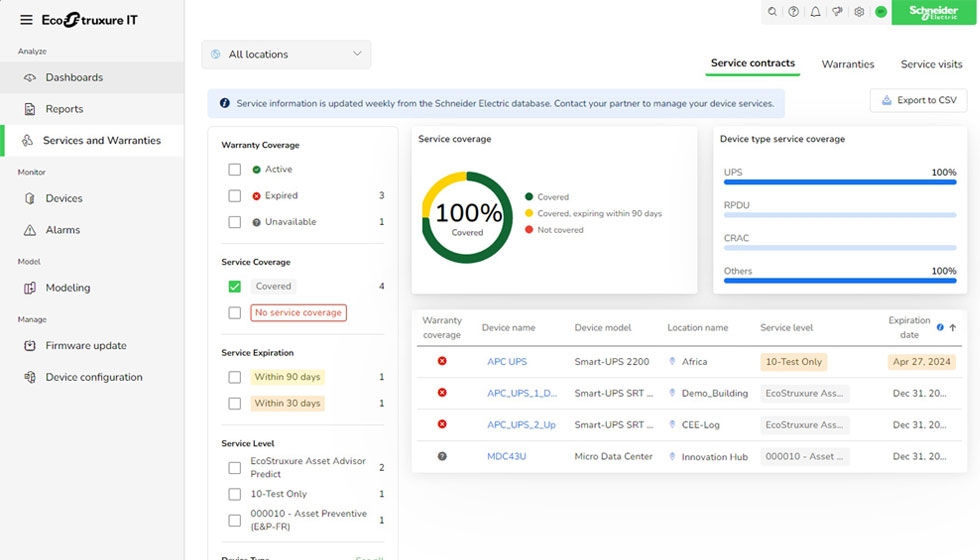Click the UPS service coverage progress bar

point(840,182)
